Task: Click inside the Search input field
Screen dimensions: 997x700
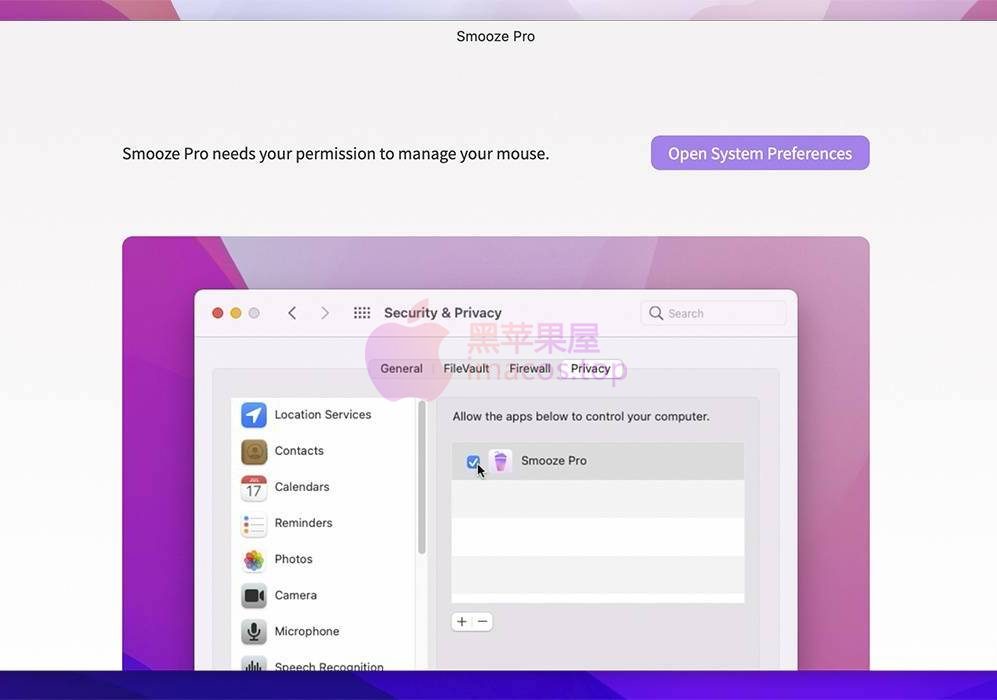Action: point(714,313)
